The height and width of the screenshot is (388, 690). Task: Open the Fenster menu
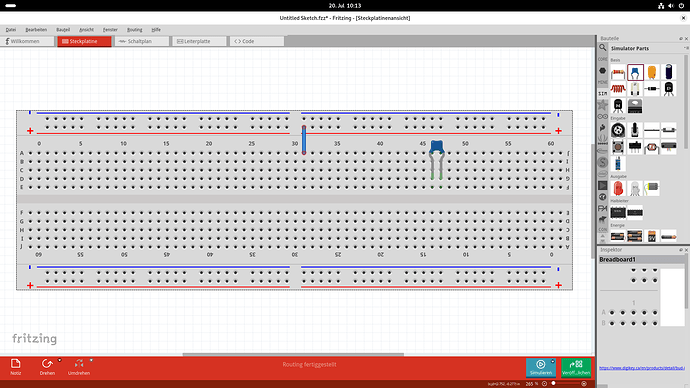click(x=110, y=30)
